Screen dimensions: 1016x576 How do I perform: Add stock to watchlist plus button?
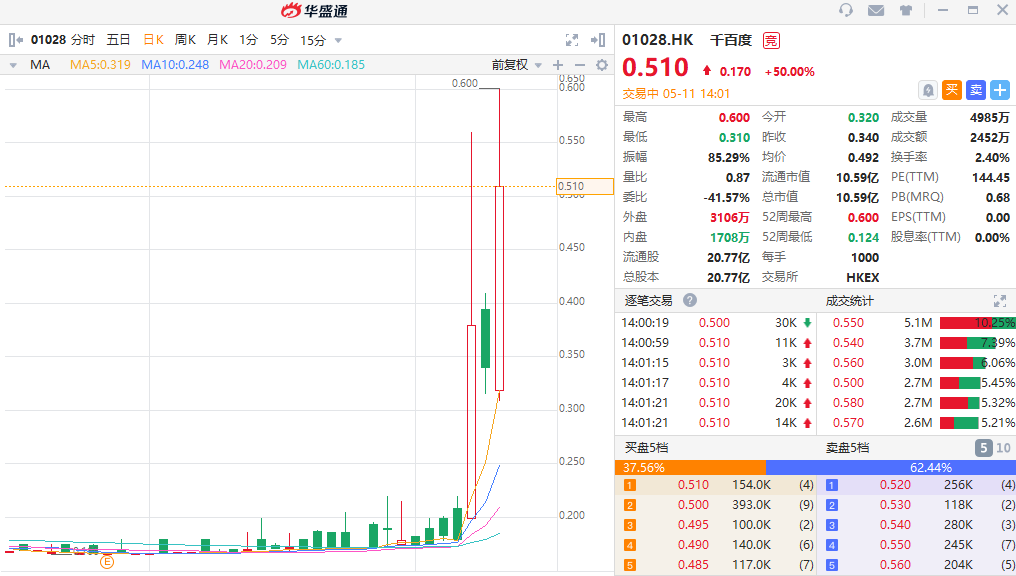[1000, 90]
